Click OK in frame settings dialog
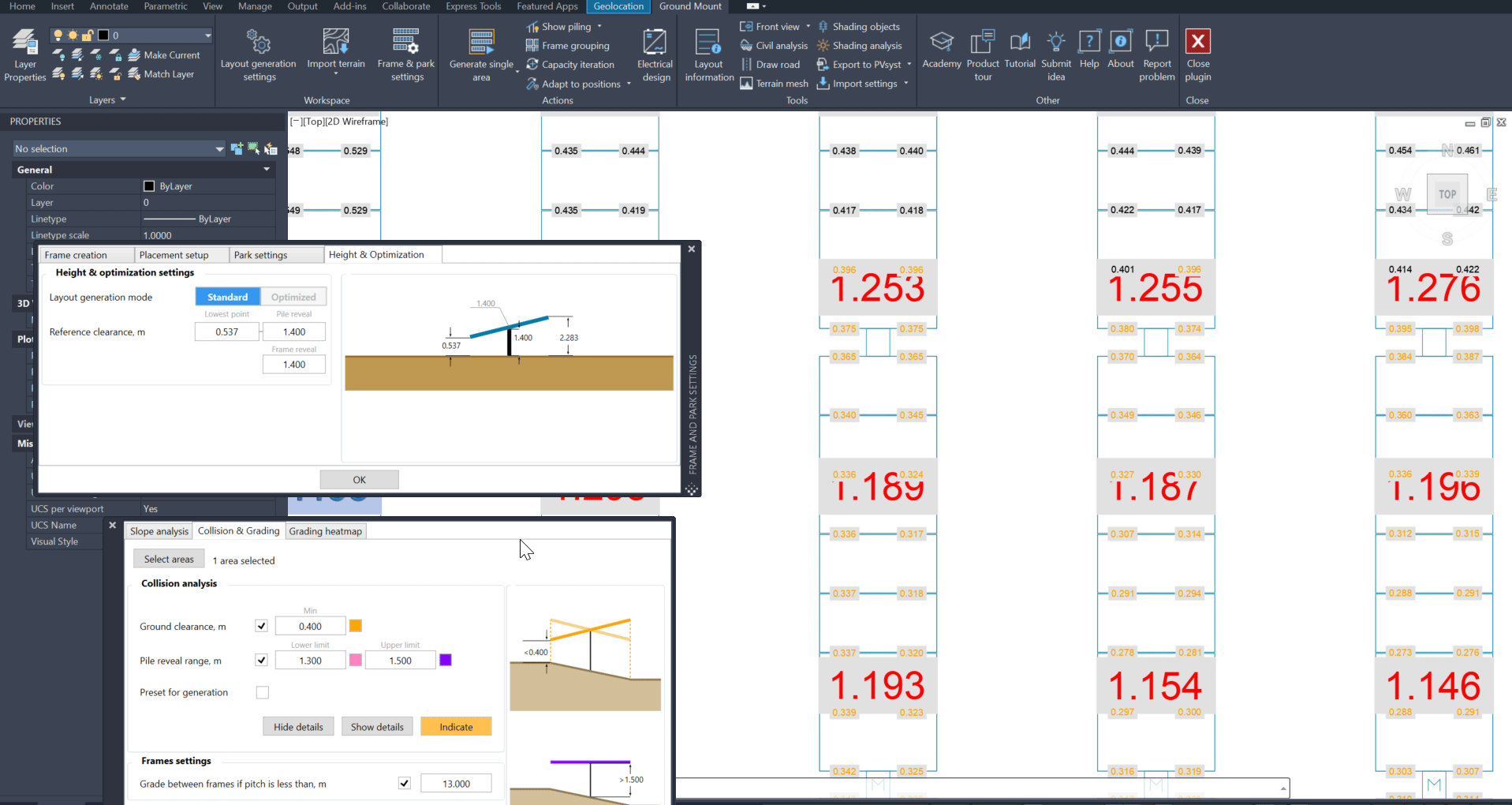The width and height of the screenshot is (1512, 805). click(359, 480)
